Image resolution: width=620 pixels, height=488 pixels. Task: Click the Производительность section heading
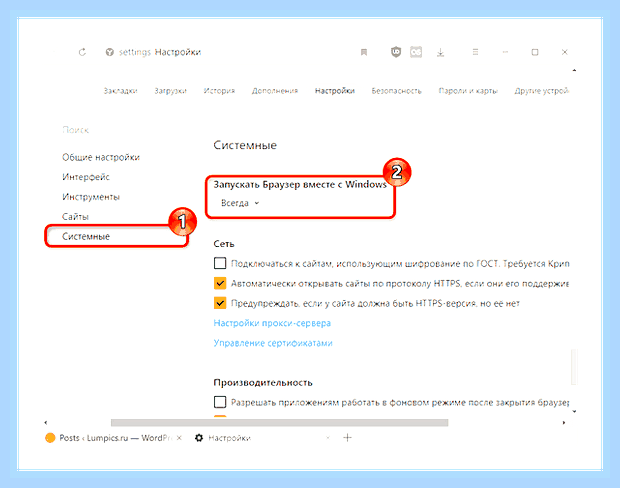point(263,382)
